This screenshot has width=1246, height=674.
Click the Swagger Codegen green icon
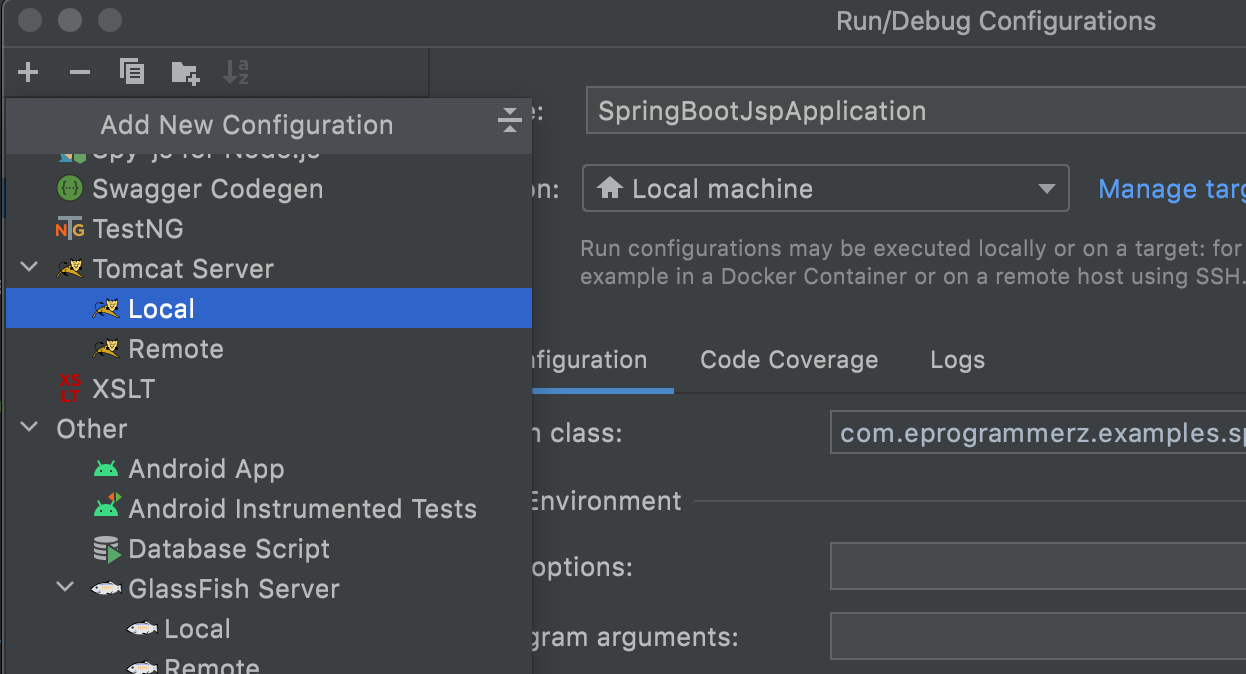[x=70, y=188]
